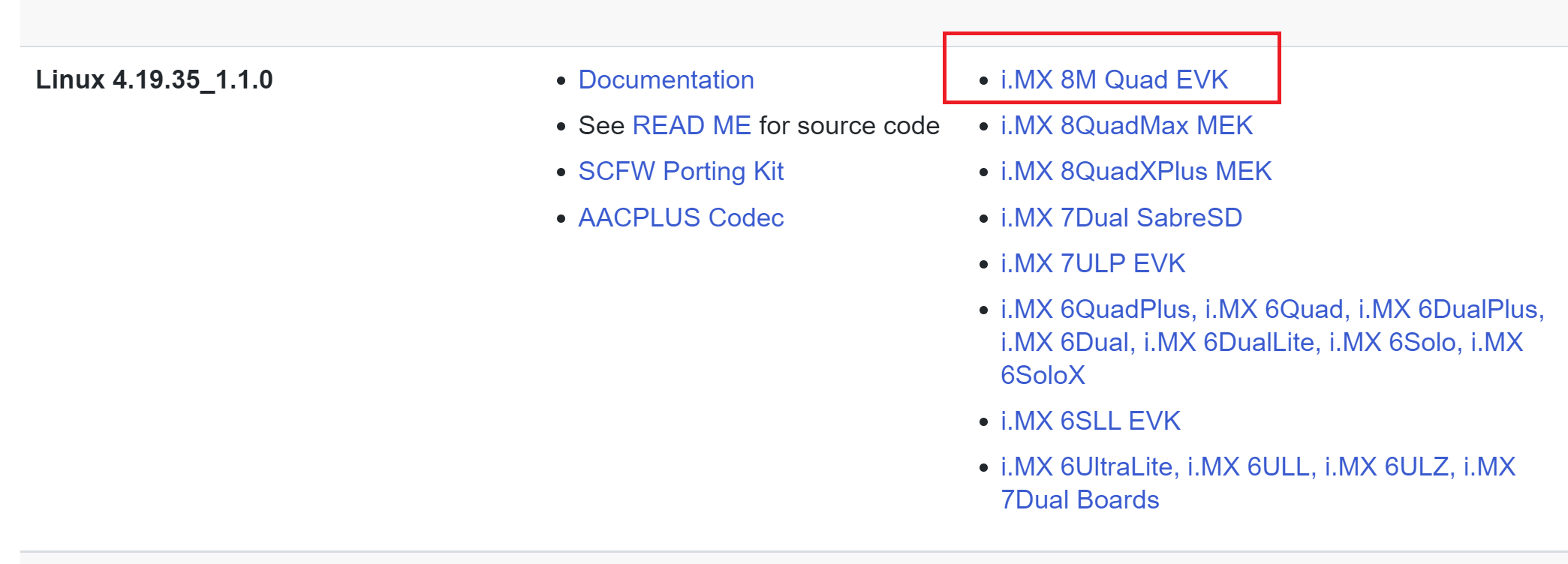Screen dimensions: 1568x564
Task: Click the i.MX 8QuadMax MEK link
Action: coord(1126,125)
